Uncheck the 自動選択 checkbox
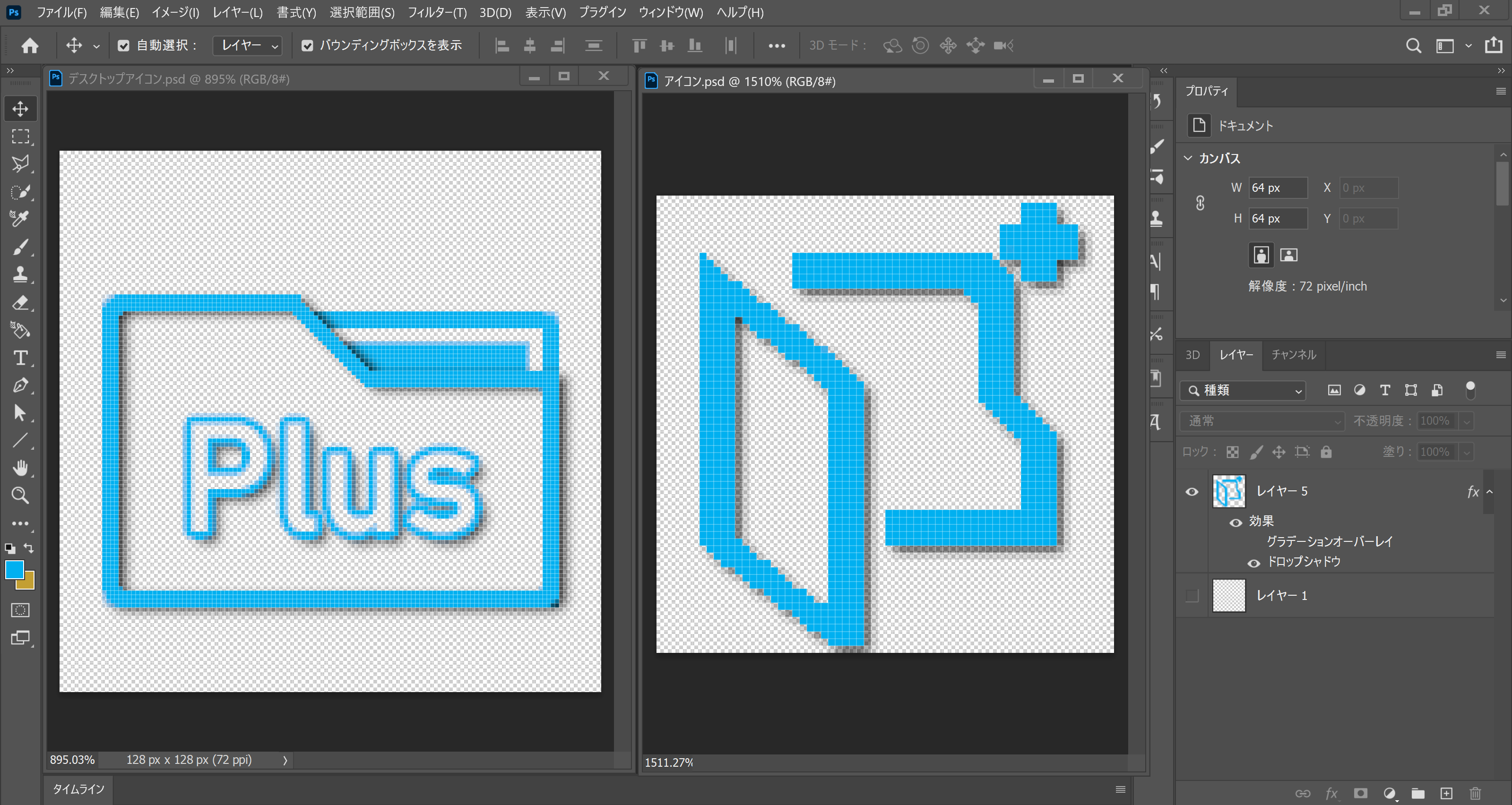Screen dimensions: 1512x805 (x=123, y=46)
